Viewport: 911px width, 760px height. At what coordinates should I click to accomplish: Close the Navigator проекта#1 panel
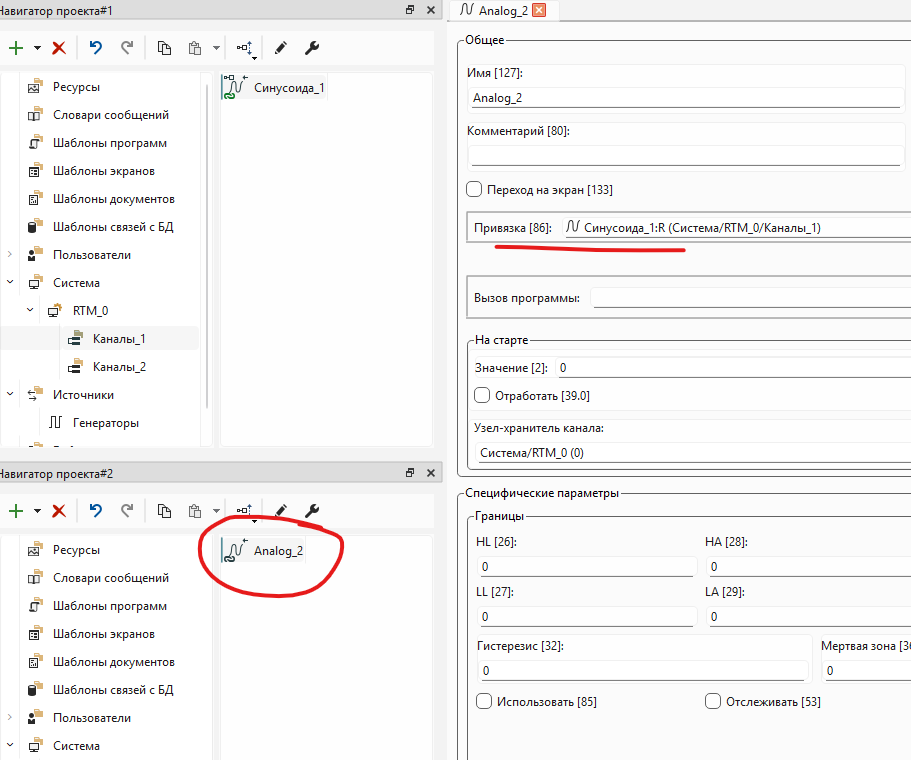pos(431,10)
